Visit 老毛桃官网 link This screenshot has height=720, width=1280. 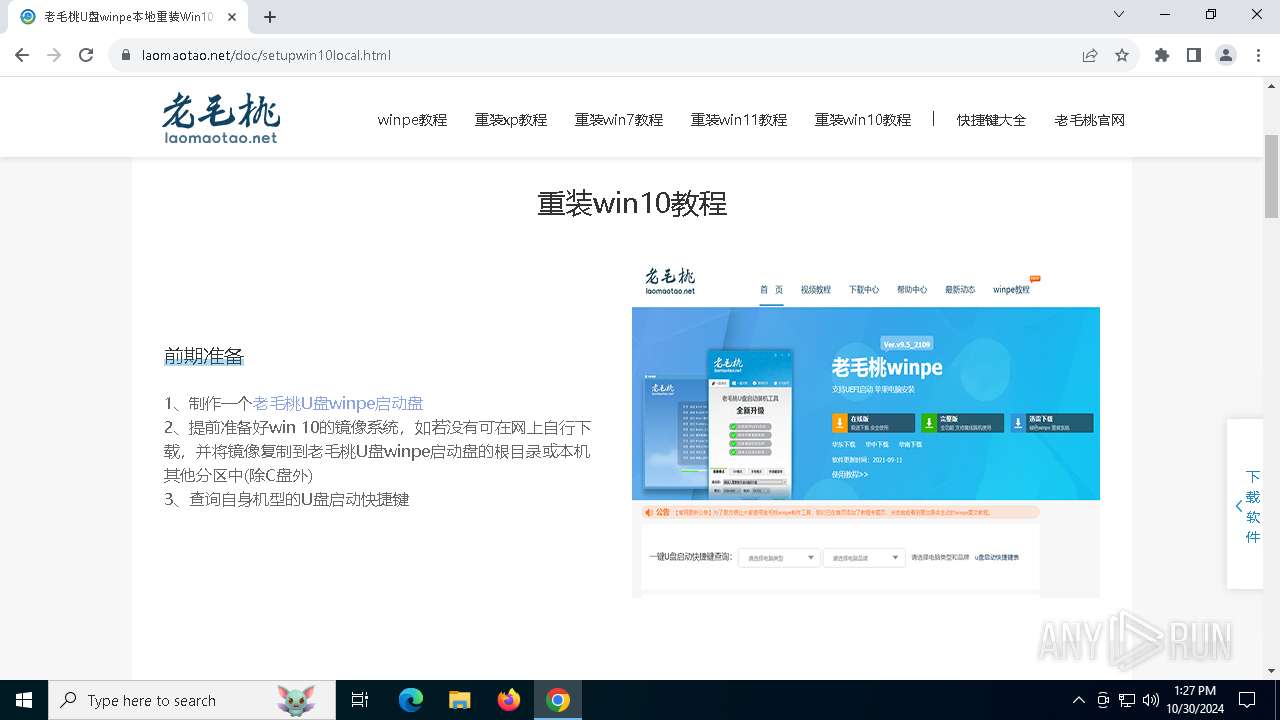click(1090, 120)
